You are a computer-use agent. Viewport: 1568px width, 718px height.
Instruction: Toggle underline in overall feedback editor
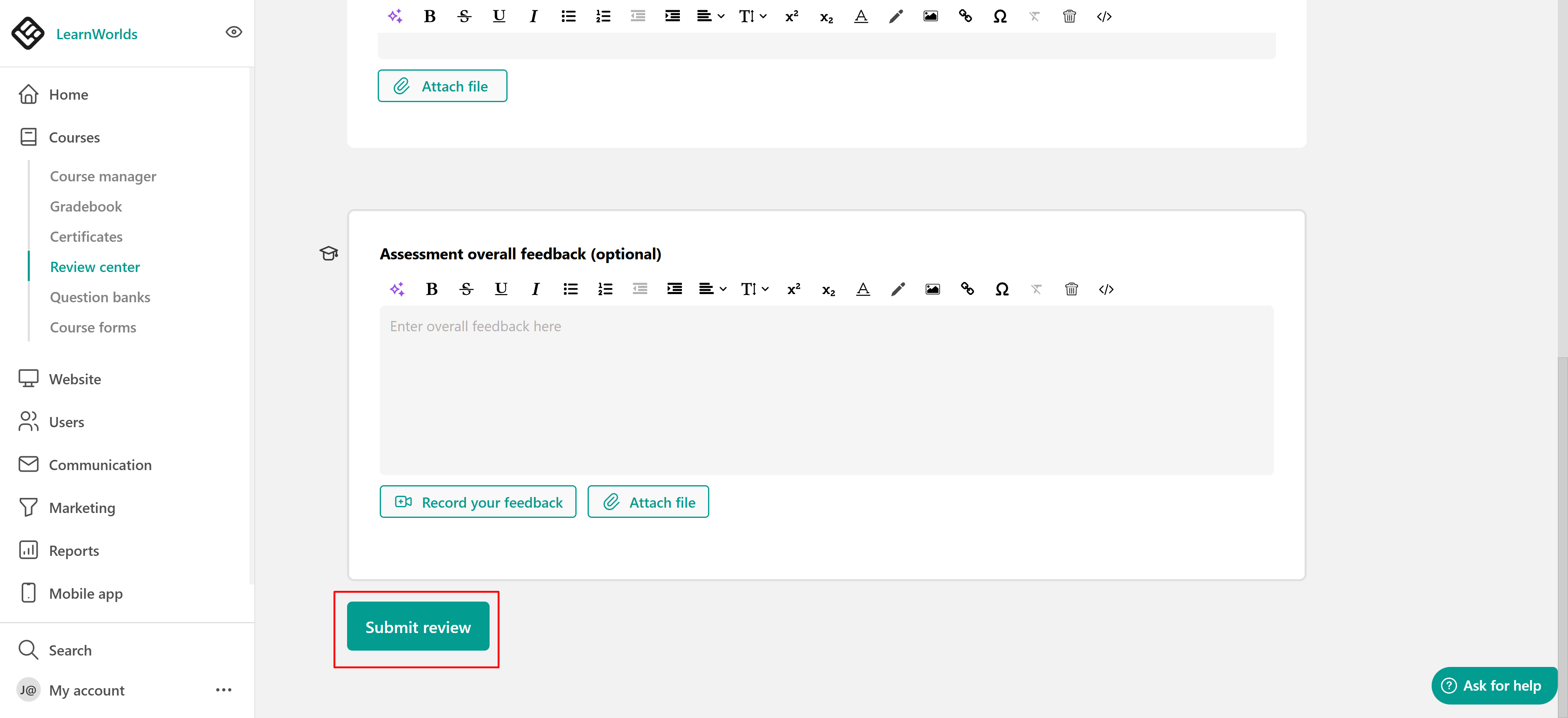coord(500,289)
